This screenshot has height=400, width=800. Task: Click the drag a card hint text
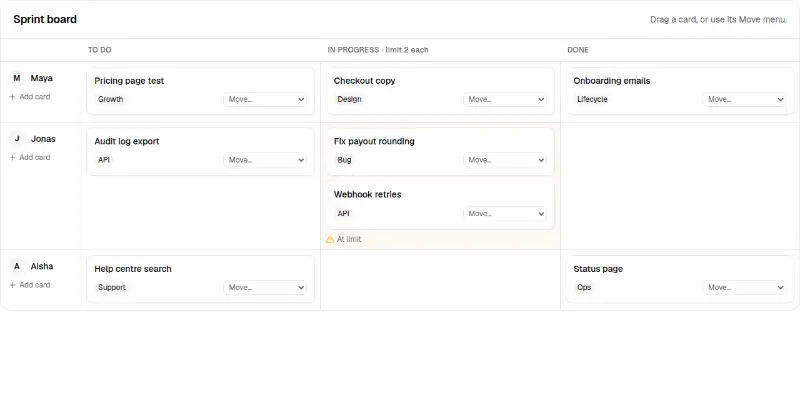point(718,20)
